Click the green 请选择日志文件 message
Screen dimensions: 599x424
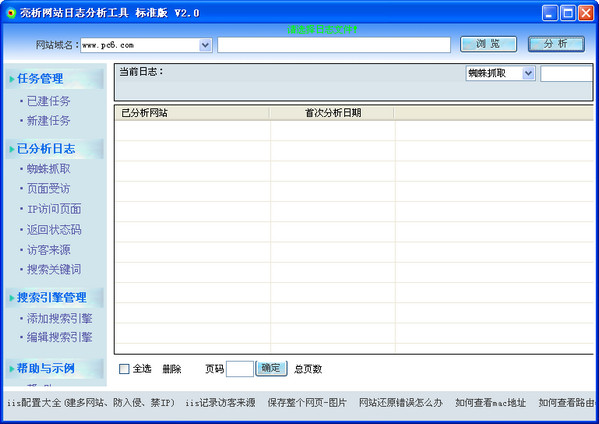[322, 29]
